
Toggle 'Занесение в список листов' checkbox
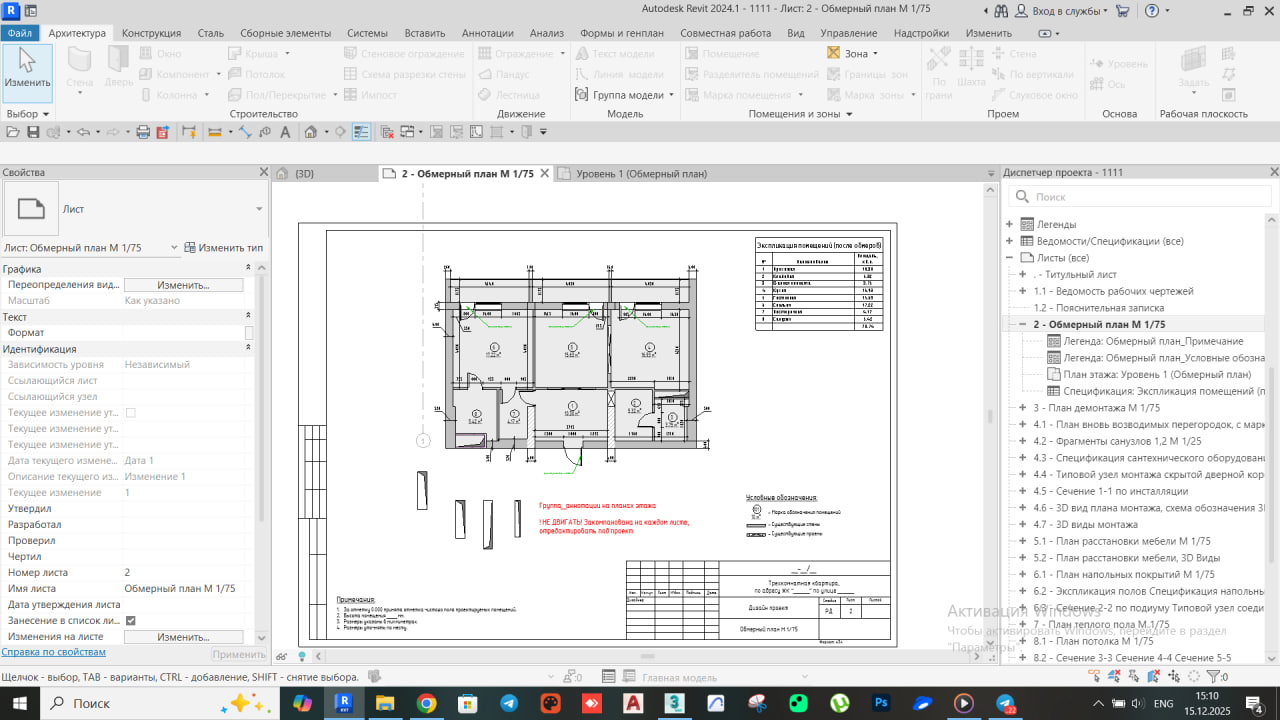(130, 621)
